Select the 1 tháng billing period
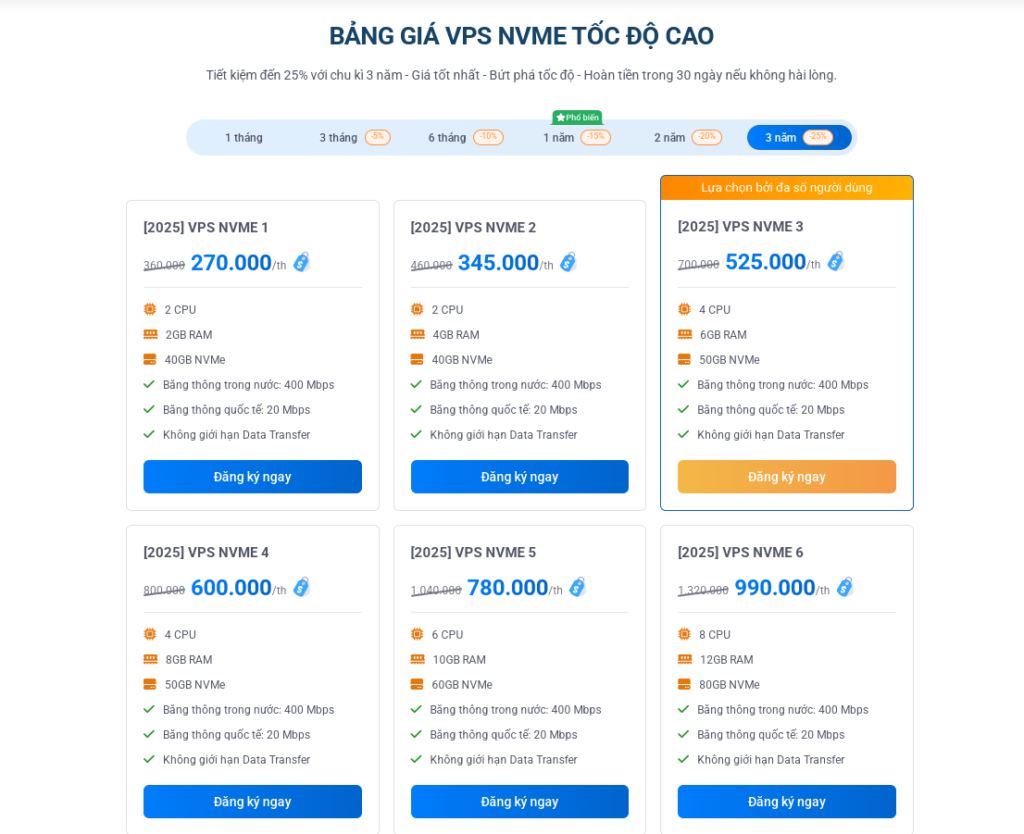Image resolution: width=1024 pixels, height=834 pixels. click(243, 137)
